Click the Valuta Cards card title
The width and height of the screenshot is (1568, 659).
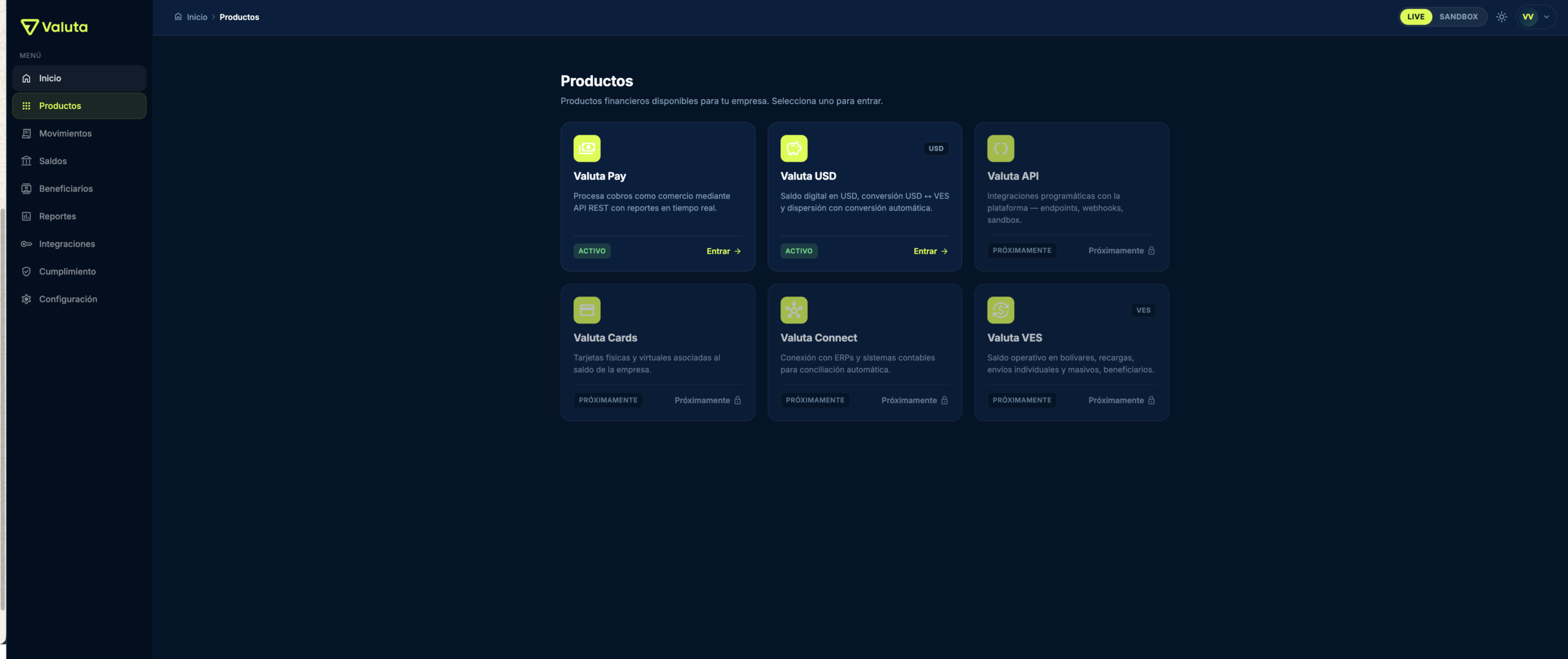(x=605, y=338)
